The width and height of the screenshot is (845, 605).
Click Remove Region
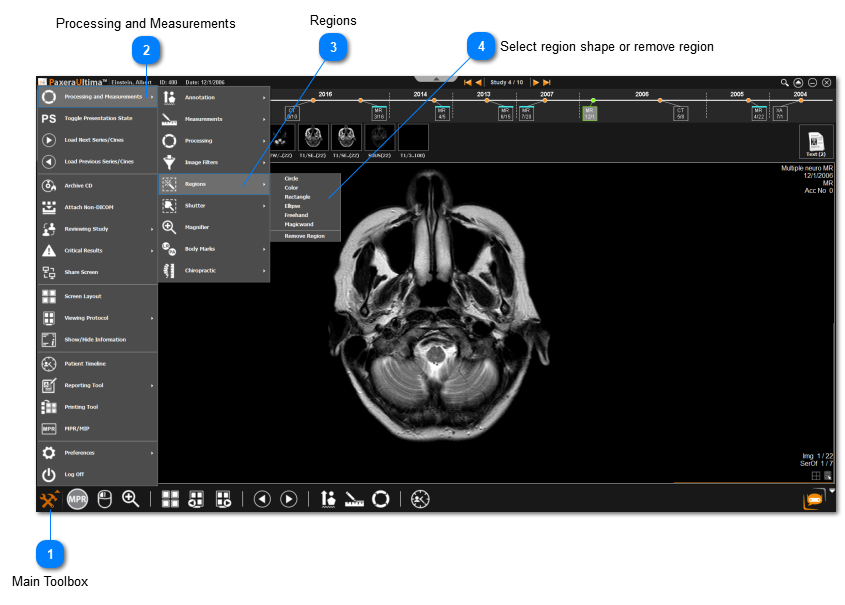304,236
